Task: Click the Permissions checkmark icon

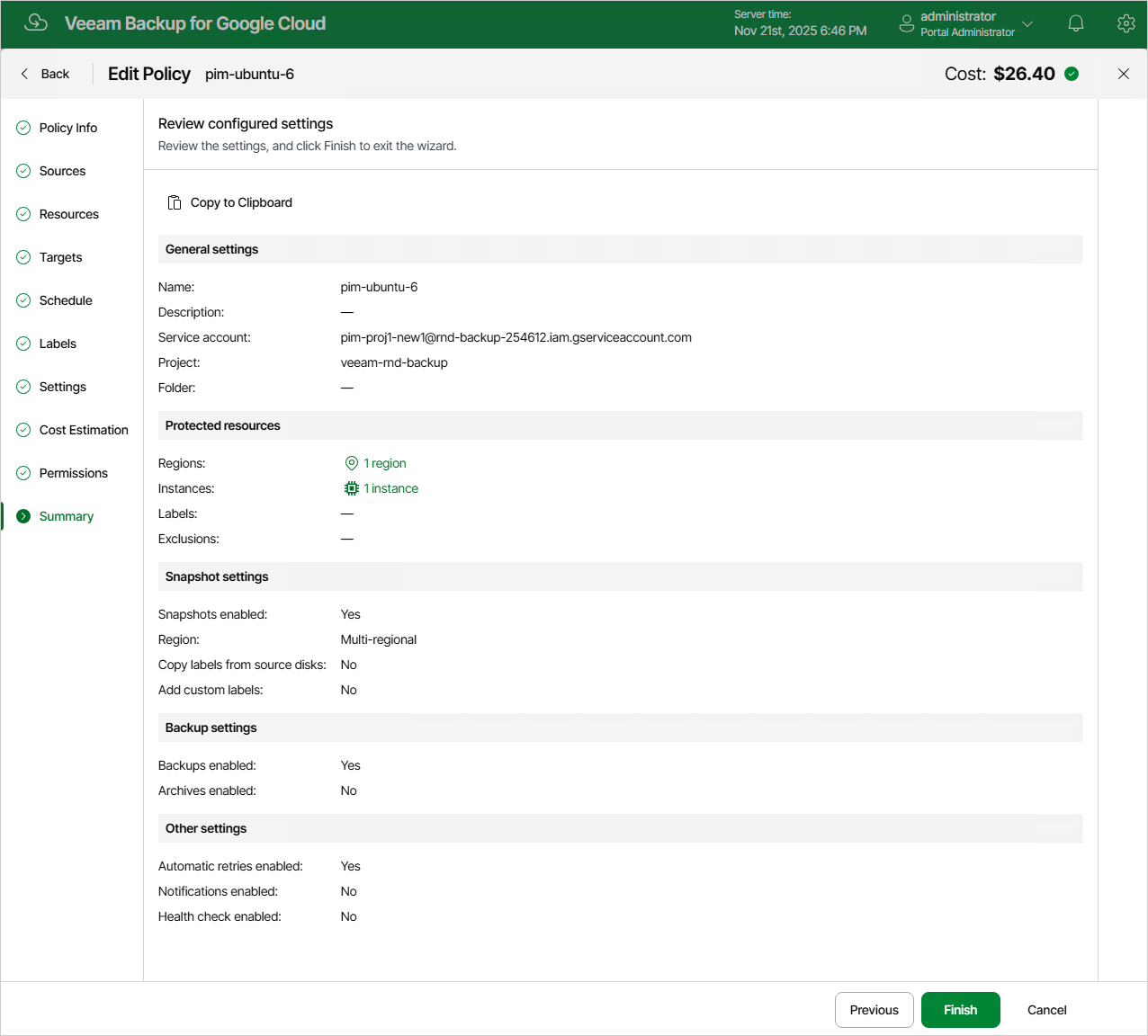Action: point(23,473)
